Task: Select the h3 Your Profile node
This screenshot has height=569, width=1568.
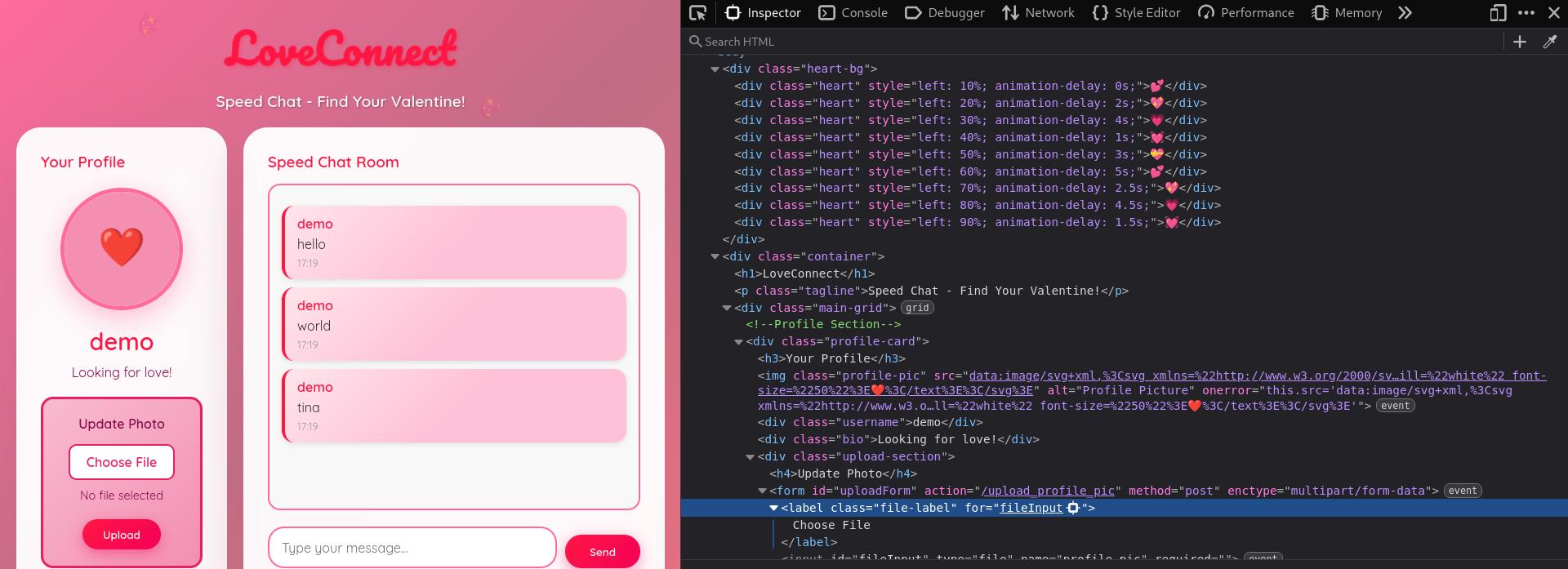Action: [831, 358]
